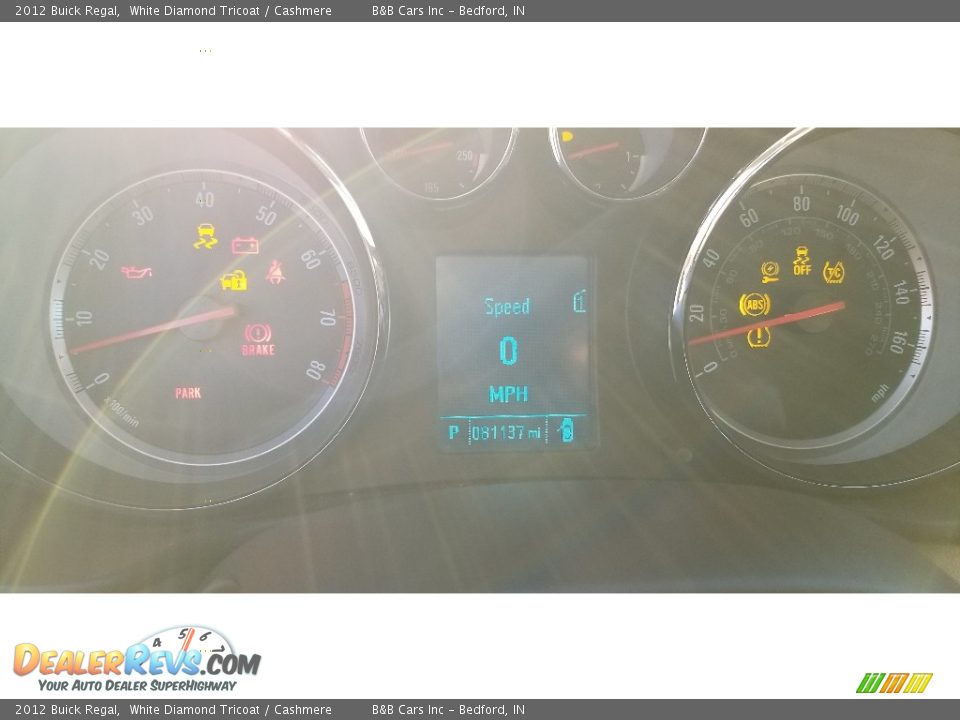The height and width of the screenshot is (720, 960).
Task: Click the bottom 'B&B Cars Inc – Bedford, IN' text
Action: [448, 710]
